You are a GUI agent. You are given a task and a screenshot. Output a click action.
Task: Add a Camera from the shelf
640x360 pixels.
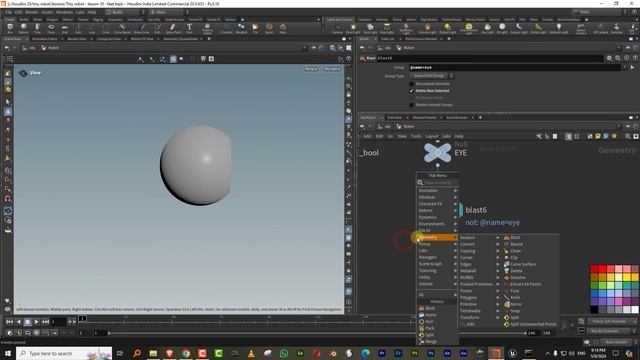click(x=337, y=28)
